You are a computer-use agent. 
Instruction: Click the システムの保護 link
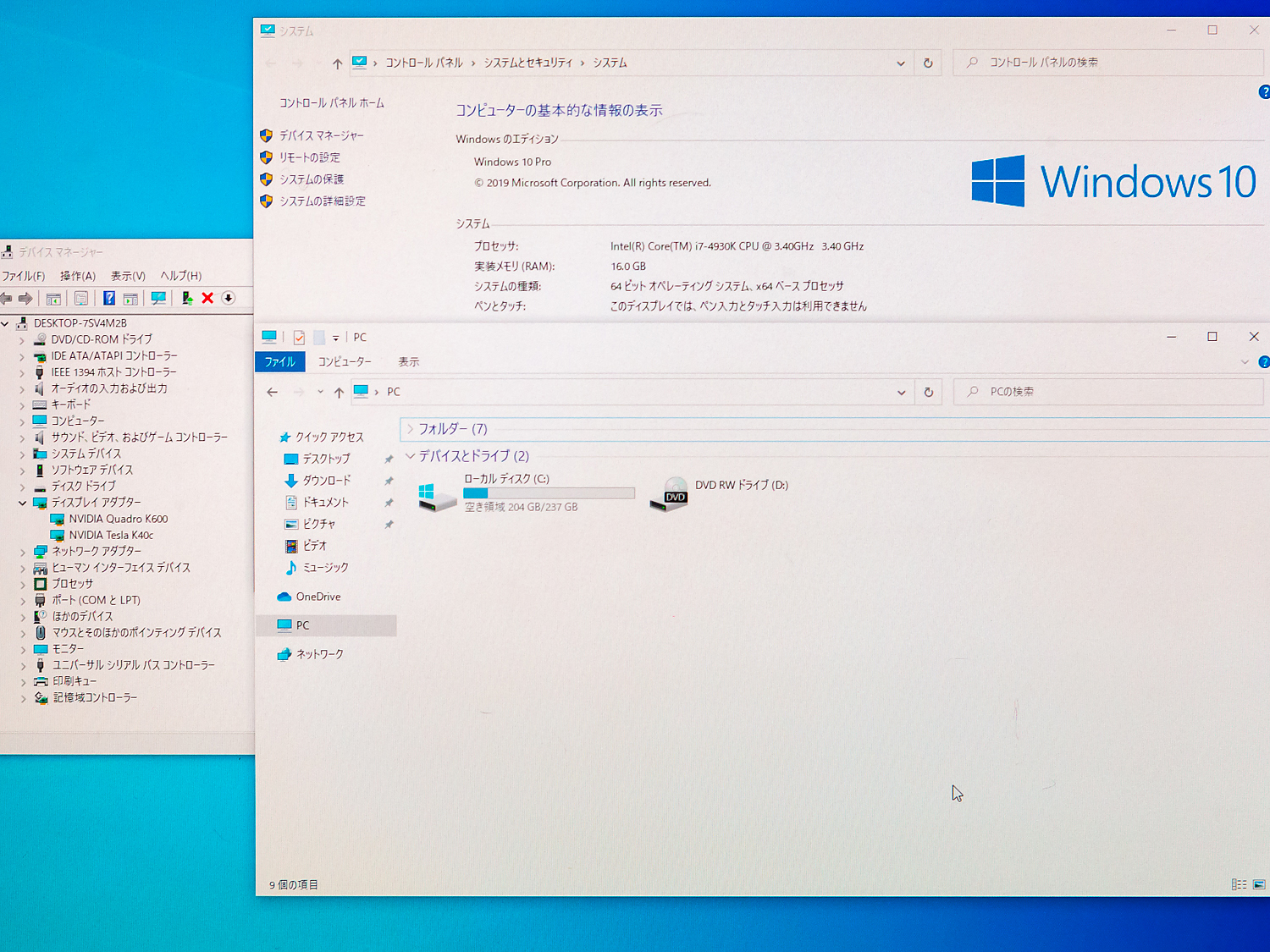click(312, 179)
